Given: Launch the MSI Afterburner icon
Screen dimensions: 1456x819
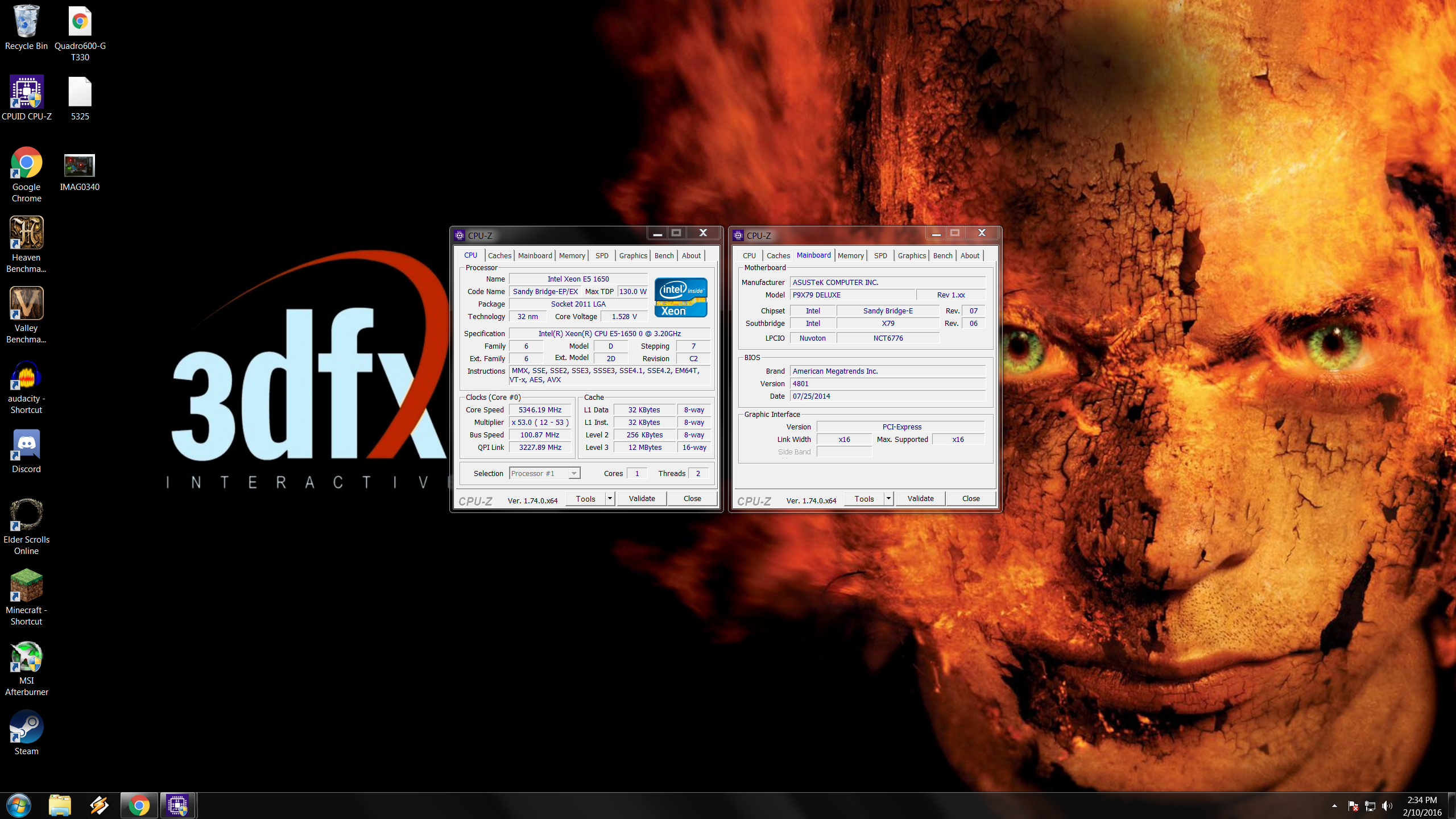Looking at the screenshot, I should (x=26, y=668).
